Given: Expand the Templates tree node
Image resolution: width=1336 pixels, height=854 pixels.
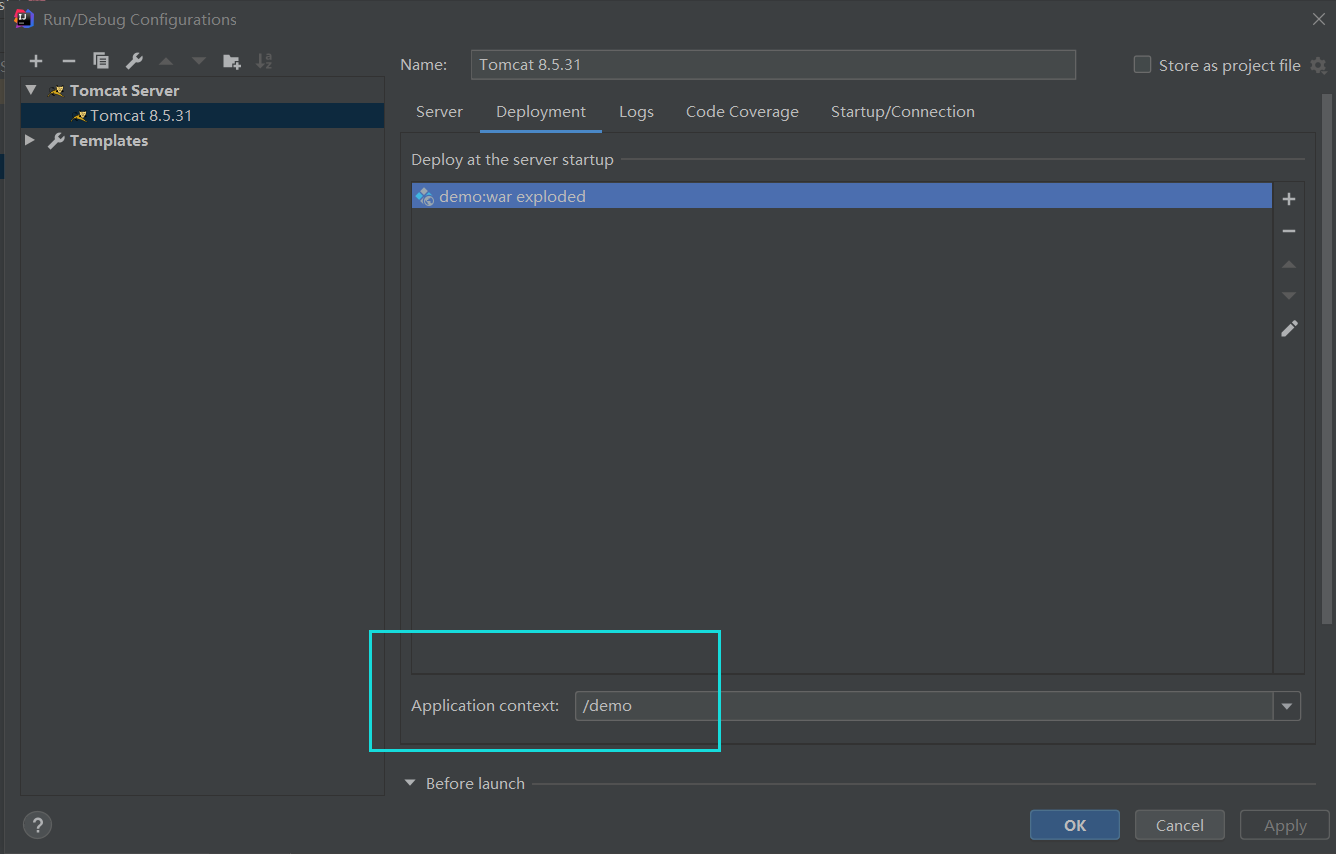Looking at the screenshot, I should [30, 140].
